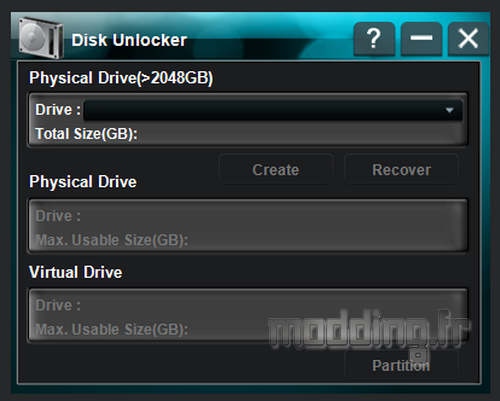The image size is (500, 401).
Task: Click the Drive label under Virtual Drive
Action: point(58,305)
